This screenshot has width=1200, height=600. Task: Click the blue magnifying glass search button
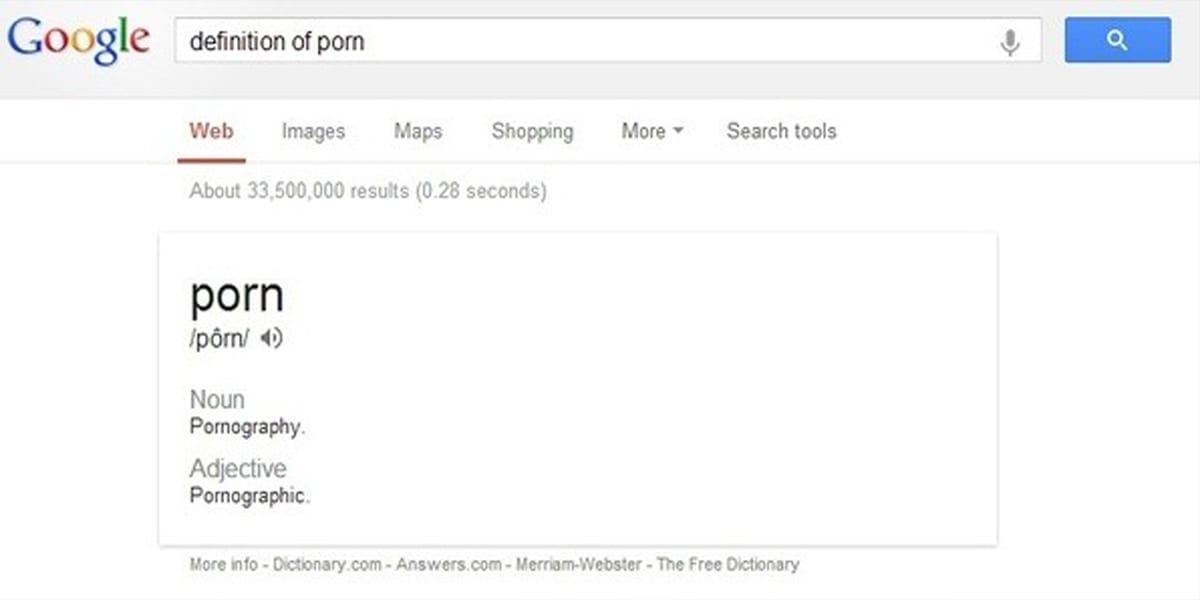click(1118, 41)
